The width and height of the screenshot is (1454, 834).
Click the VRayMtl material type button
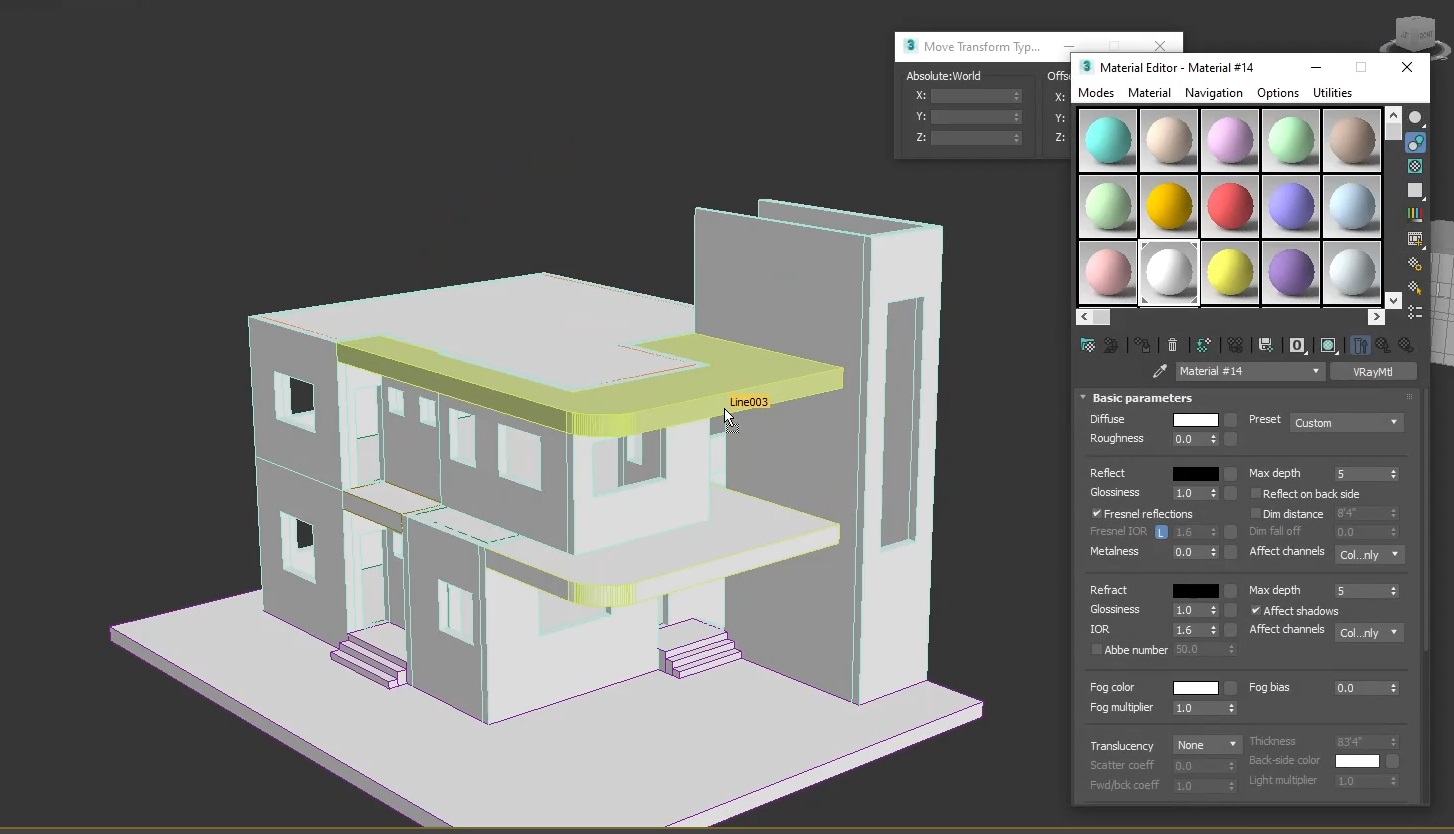pos(1373,371)
